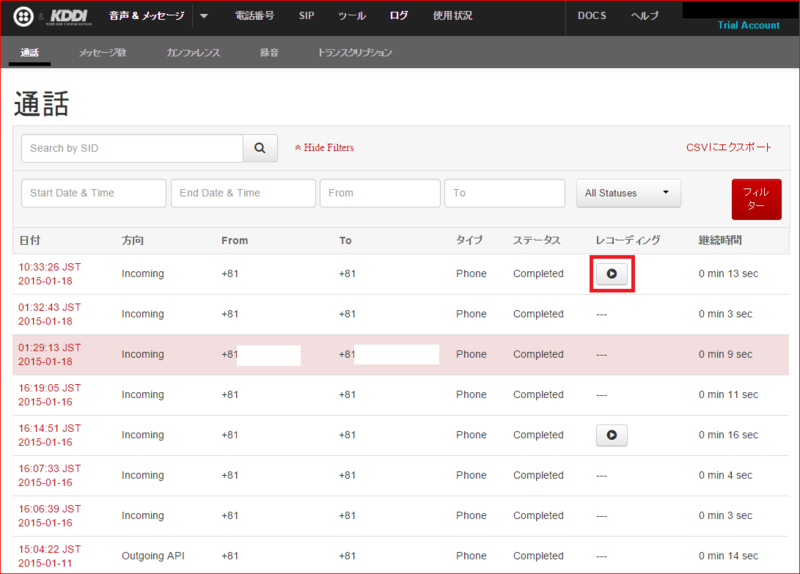The width and height of the screenshot is (800, 574).
Task: Open call details for 01:32:43 JST 2015-01-18
Action: pyautogui.click(x=49, y=314)
